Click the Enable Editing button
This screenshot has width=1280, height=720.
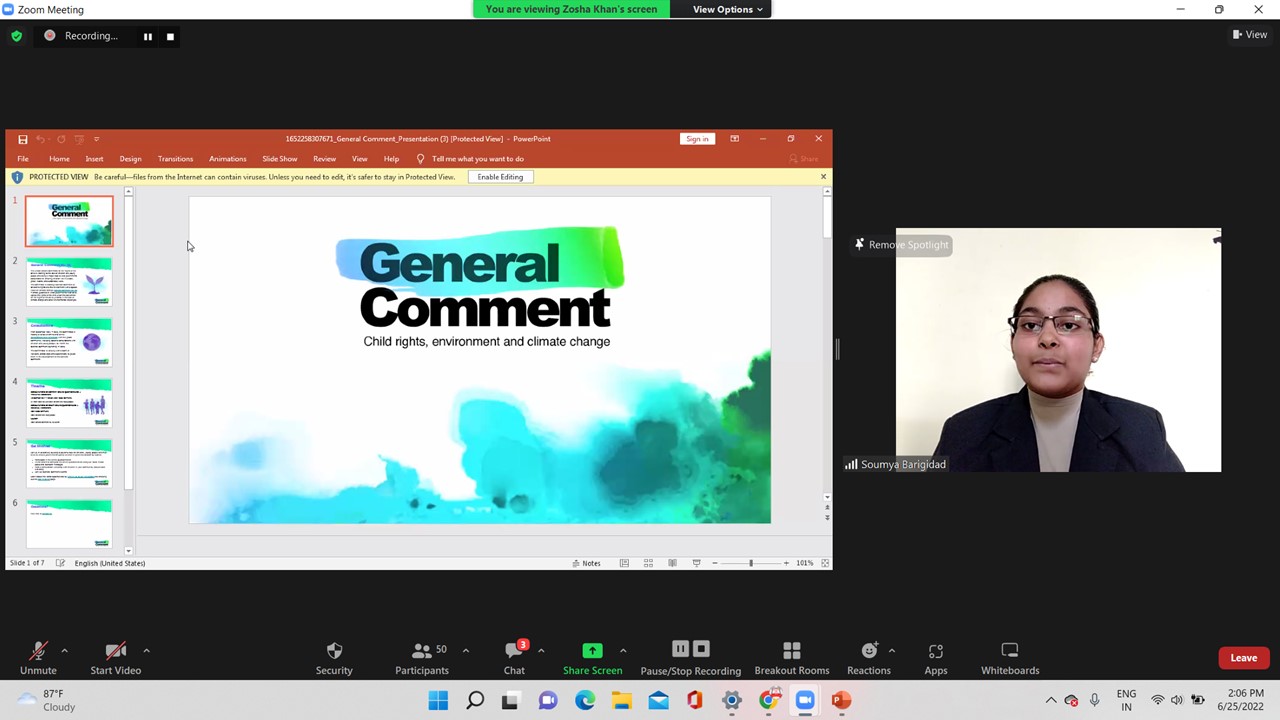[x=500, y=177]
